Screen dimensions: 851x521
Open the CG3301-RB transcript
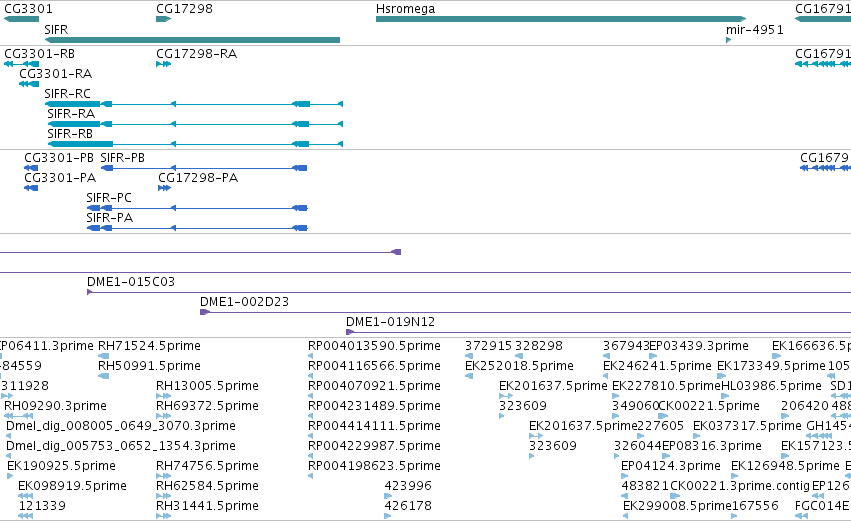coord(22,64)
